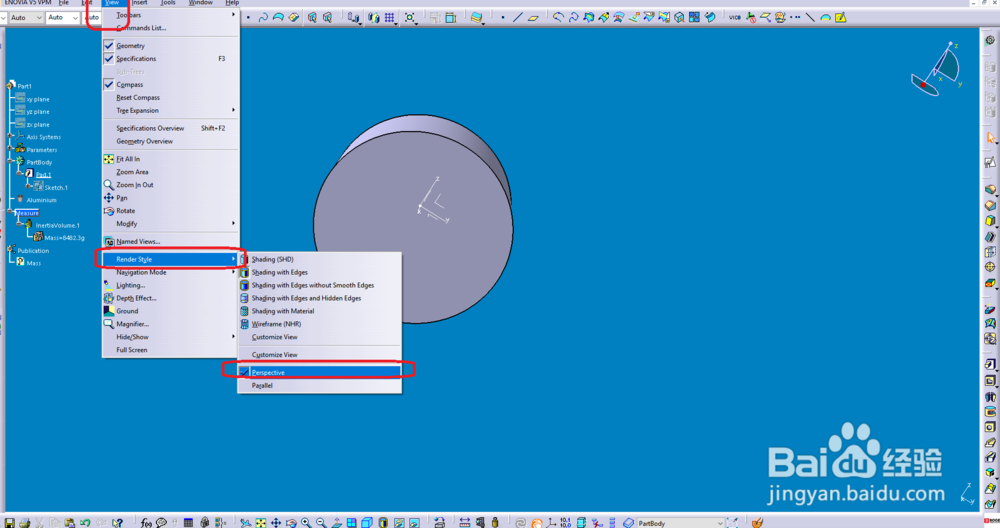The height and width of the screenshot is (528, 1000).
Task: Open the second Auto dropdown
Action: click(x=62, y=18)
